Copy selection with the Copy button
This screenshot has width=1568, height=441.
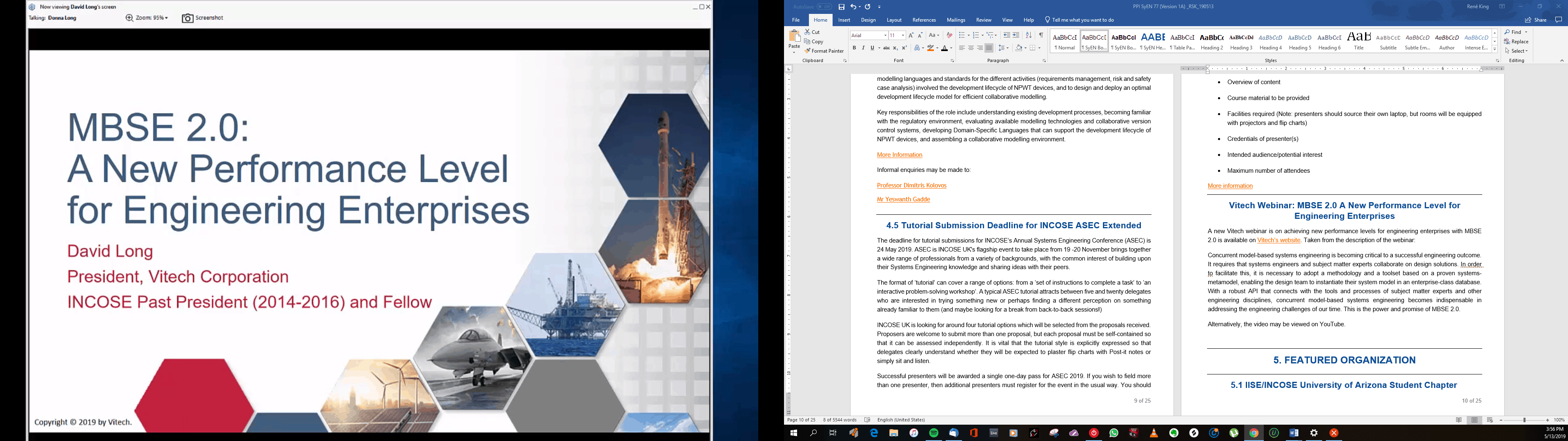814,41
